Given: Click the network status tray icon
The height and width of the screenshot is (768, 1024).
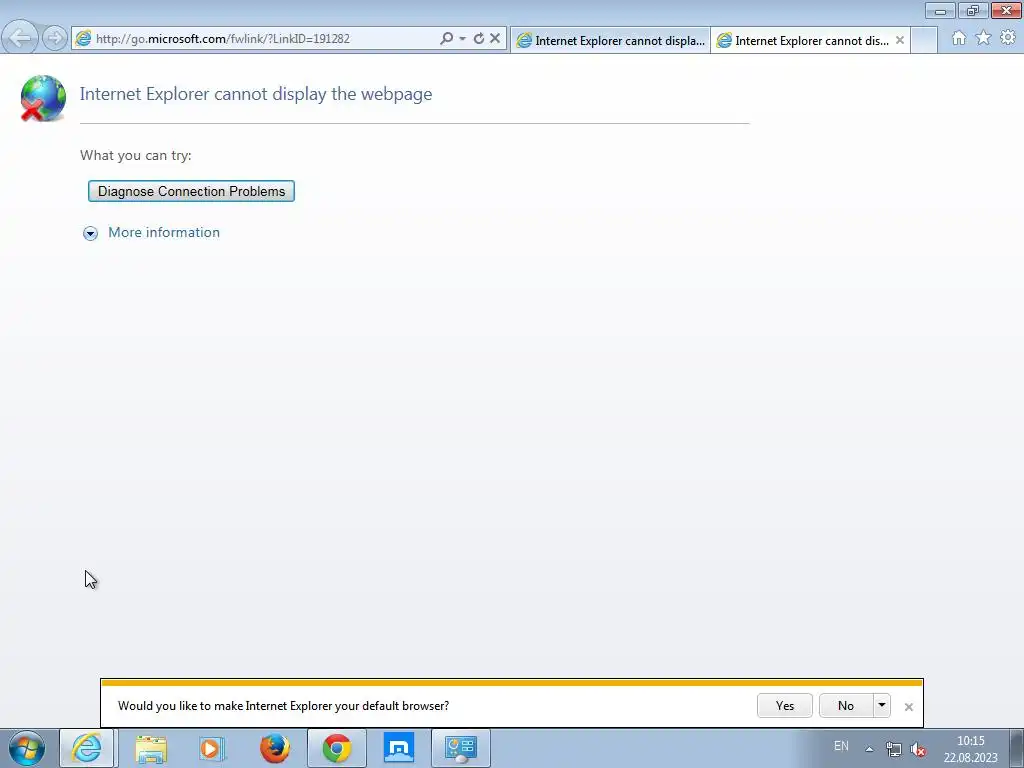Looking at the screenshot, I should click(893, 749).
